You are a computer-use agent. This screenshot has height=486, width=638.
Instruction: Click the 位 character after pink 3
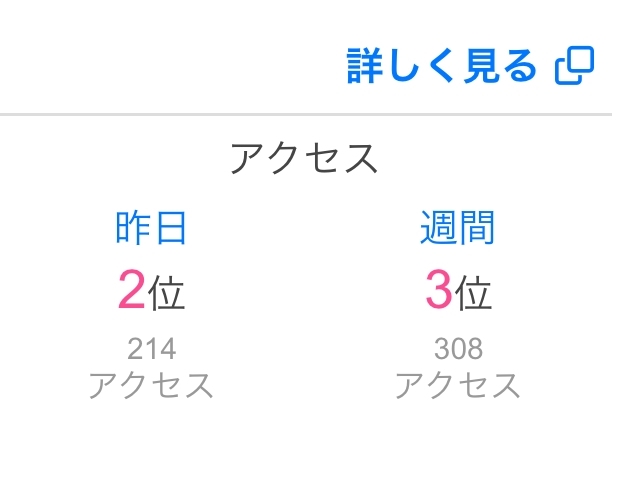click(474, 293)
